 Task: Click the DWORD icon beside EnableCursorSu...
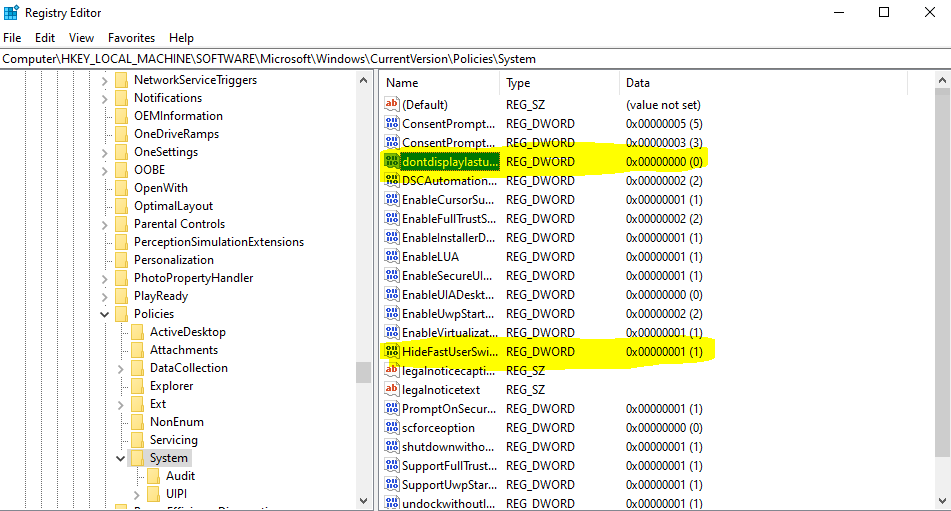pos(392,199)
